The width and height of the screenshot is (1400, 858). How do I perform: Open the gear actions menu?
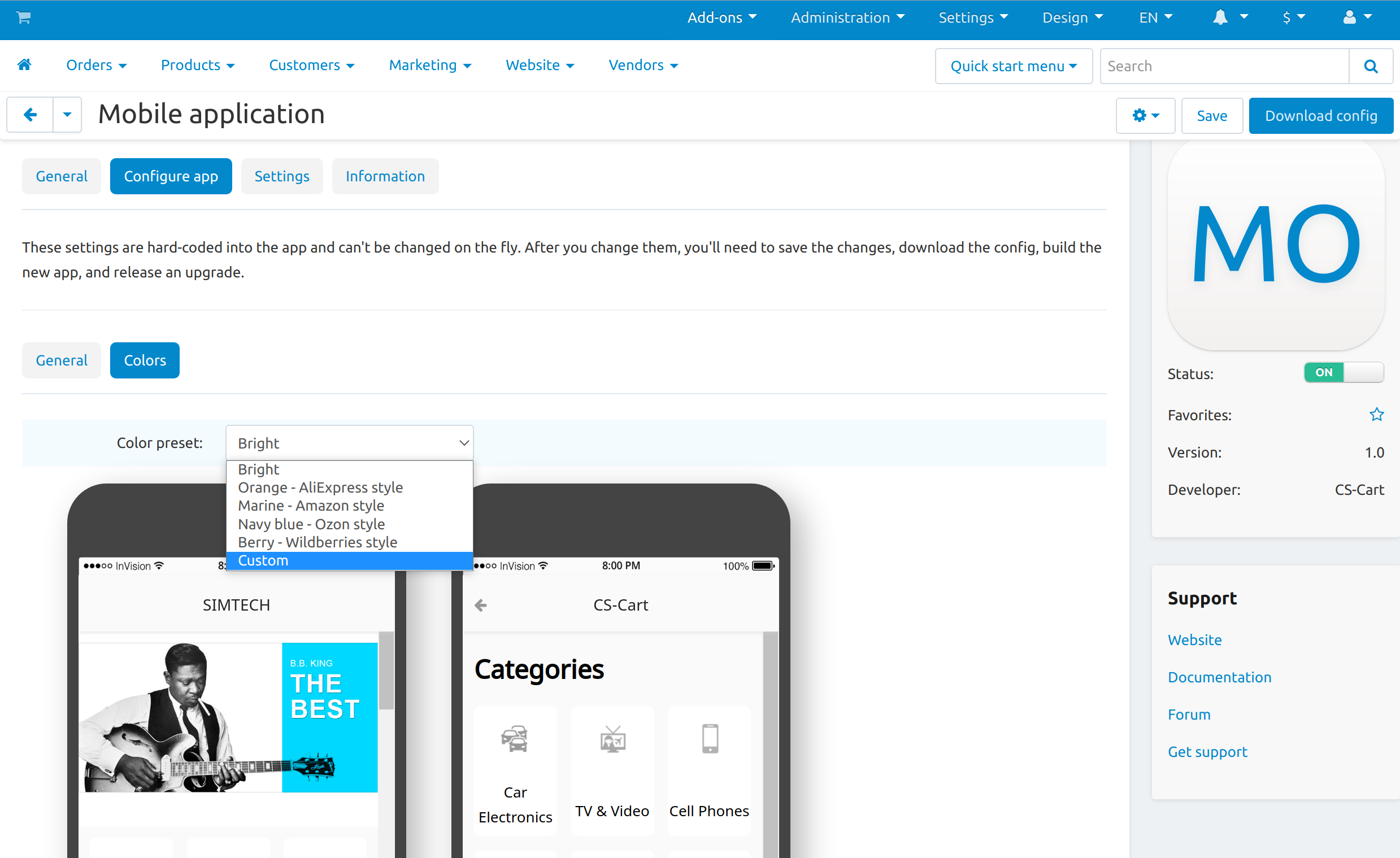pos(1145,116)
